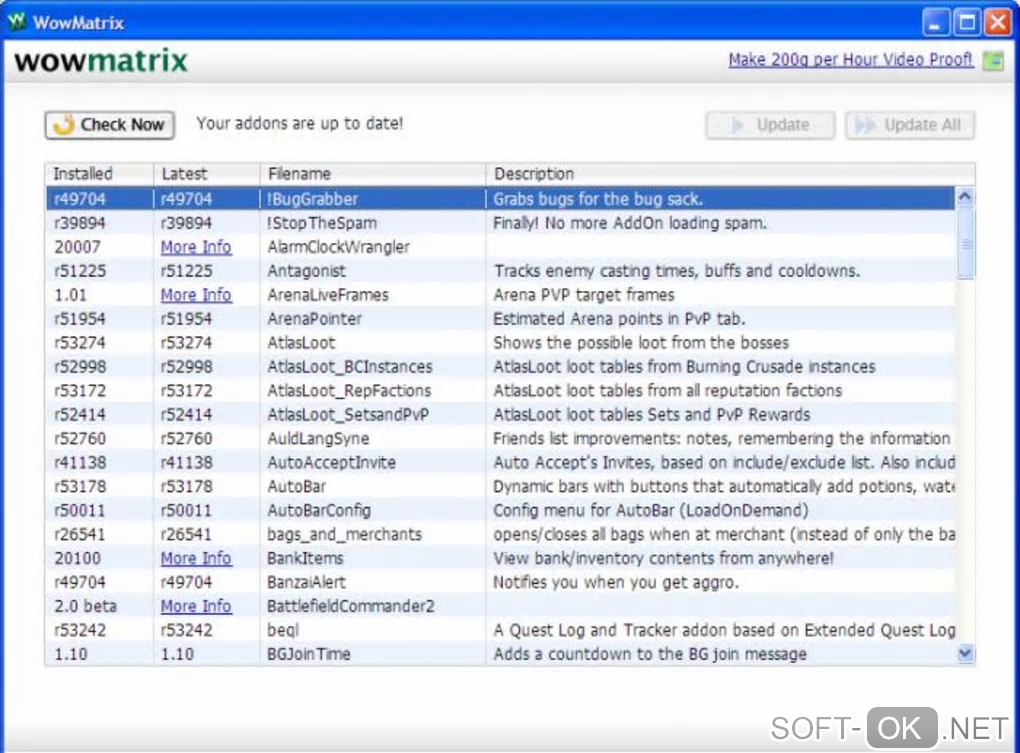The height and width of the screenshot is (753, 1020).
Task: Click 'Estimated Arena points in PvP tab.' text
Action: tap(619, 319)
